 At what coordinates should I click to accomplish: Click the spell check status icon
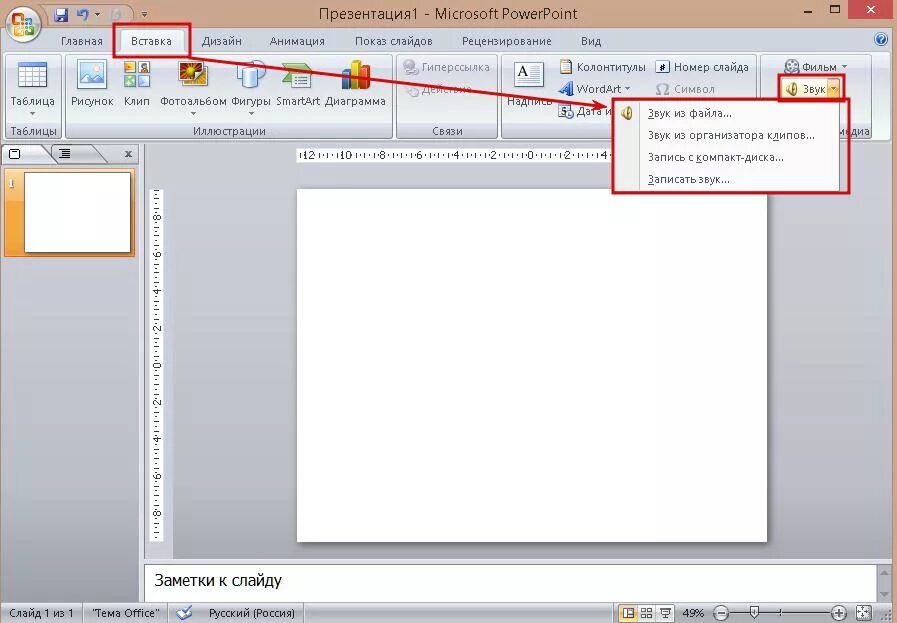(185, 613)
